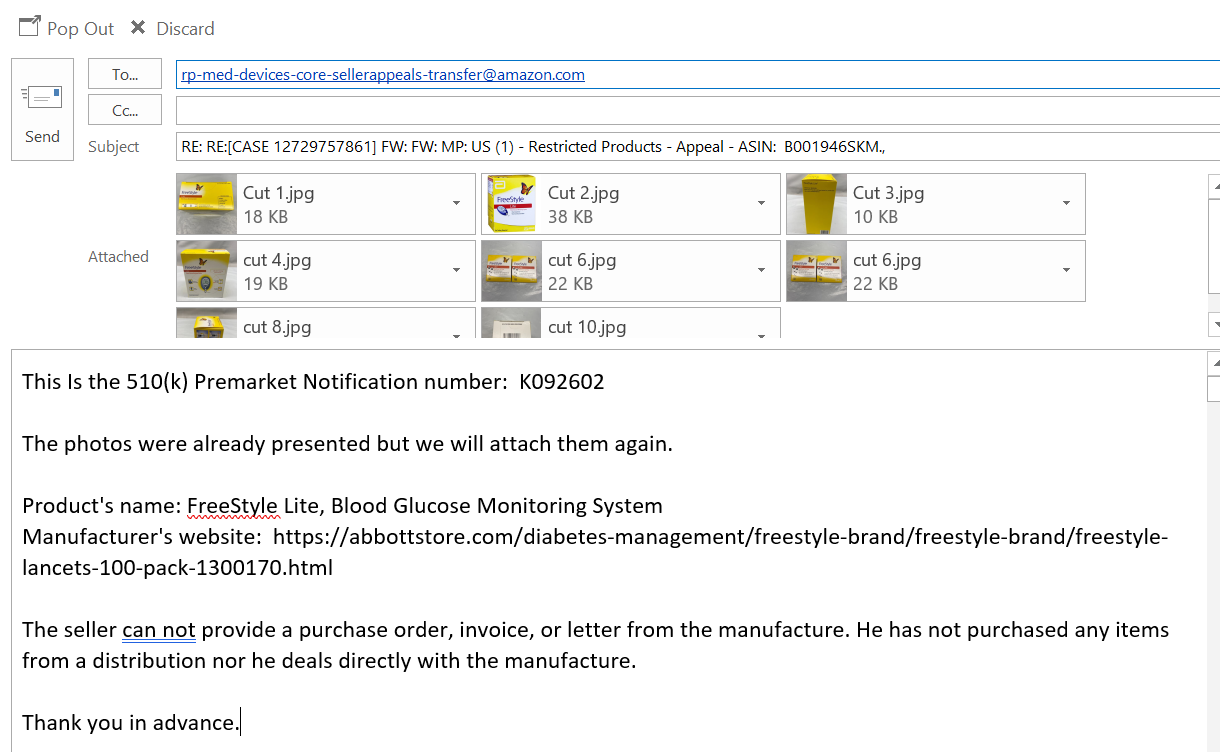This screenshot has height=752, width=1220.
Task: Click the underlined phrase 'can not'
Action: pyautogui.click(x=159, y=630)
